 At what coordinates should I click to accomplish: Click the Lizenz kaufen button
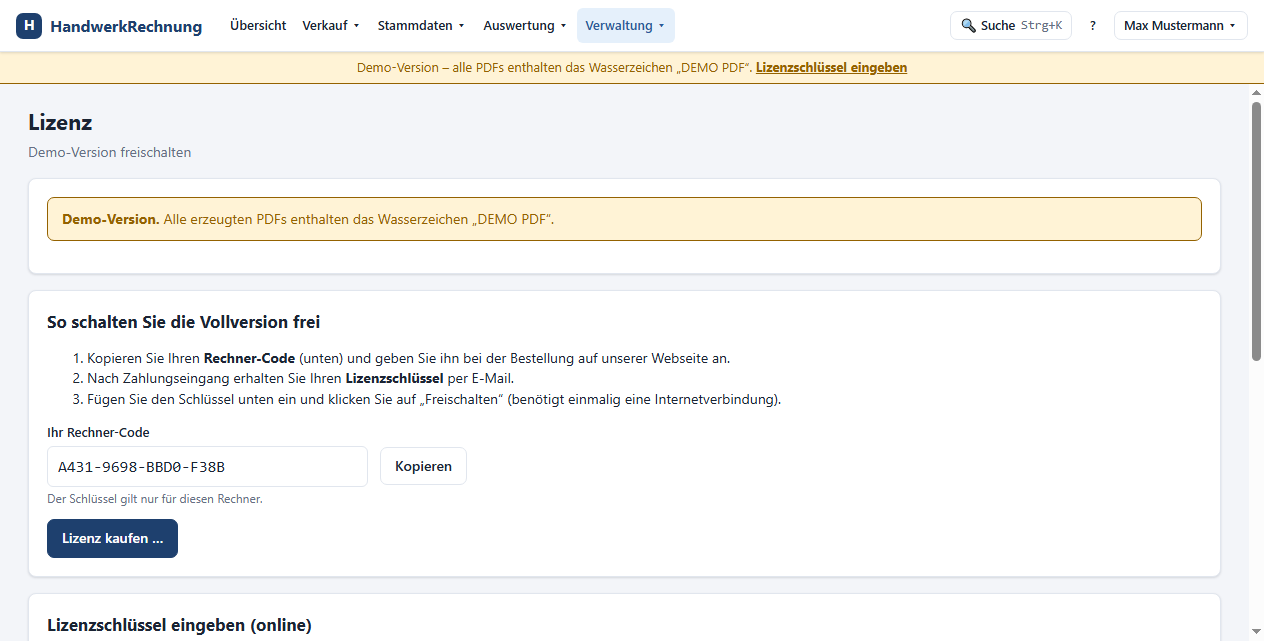112,538
